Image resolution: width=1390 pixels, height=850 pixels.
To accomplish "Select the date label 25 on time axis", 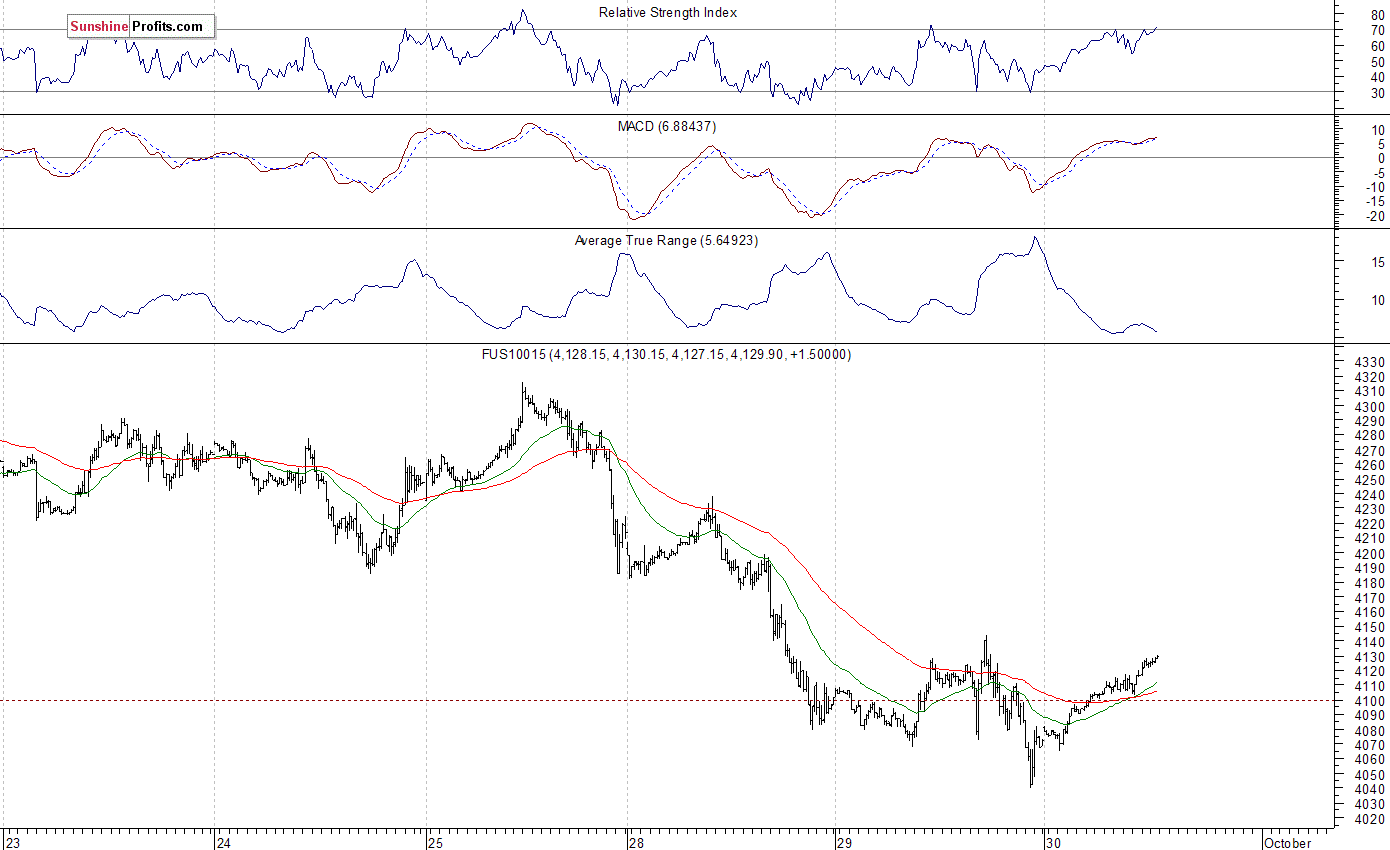I will 436,842.
